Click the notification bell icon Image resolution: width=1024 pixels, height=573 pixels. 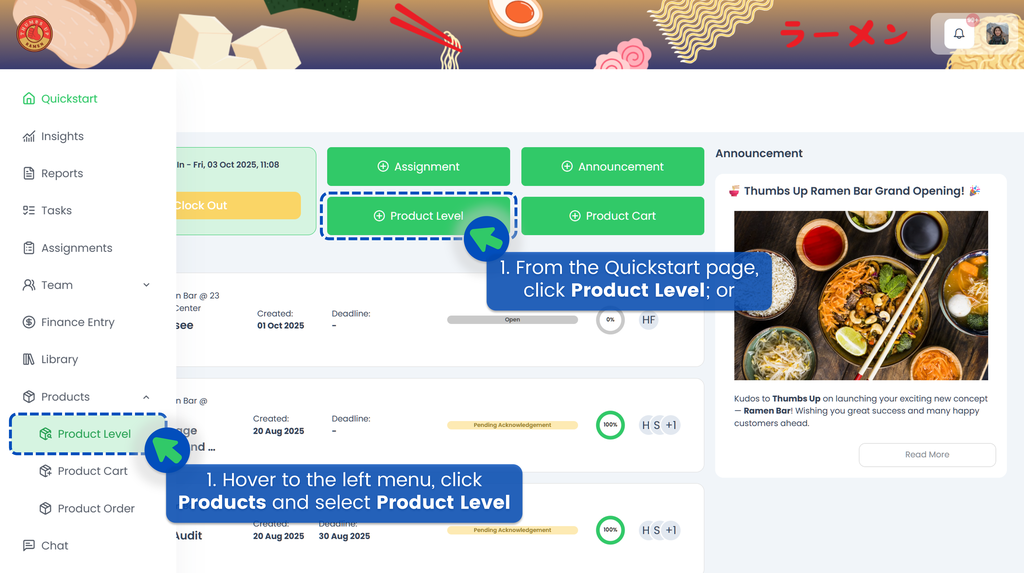[959, 33]
